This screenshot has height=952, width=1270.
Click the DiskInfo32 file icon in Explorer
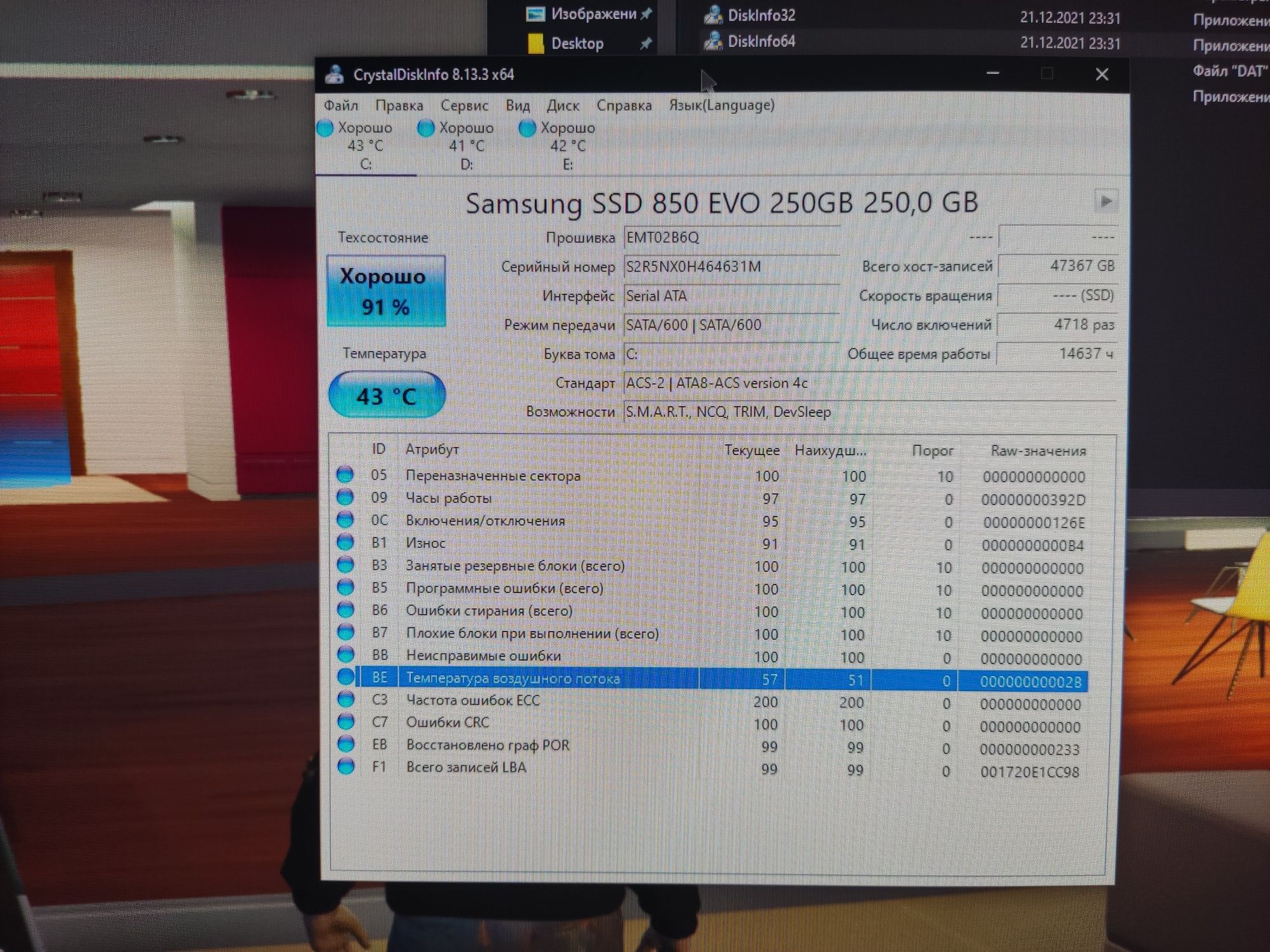coord(713,15)
